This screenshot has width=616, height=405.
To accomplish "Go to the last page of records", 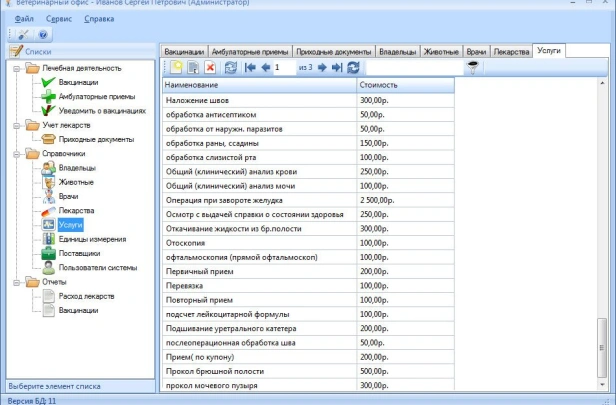I will [x=337, y=67].
